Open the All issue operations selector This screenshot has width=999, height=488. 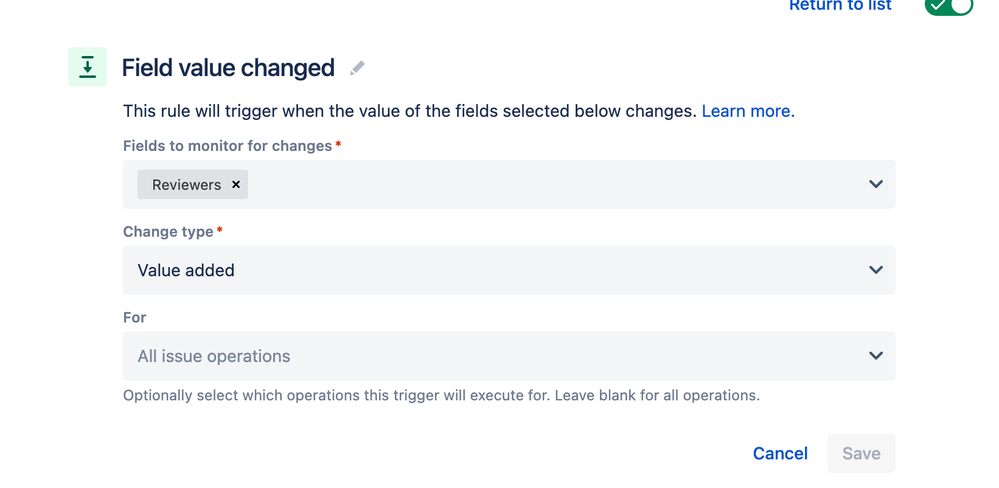(x=509, y=355)
